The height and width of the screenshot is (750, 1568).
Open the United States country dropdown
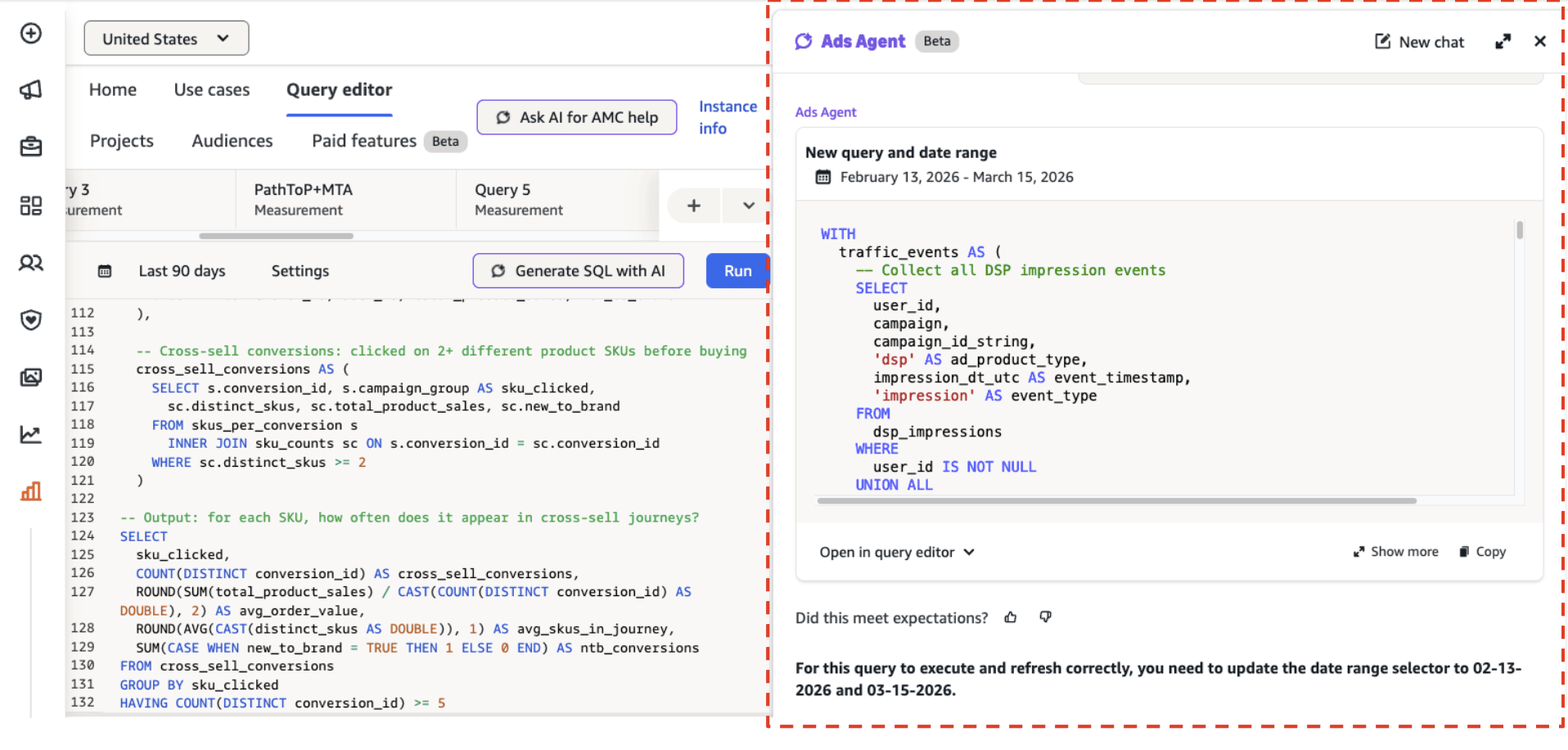tap(166, 38)
